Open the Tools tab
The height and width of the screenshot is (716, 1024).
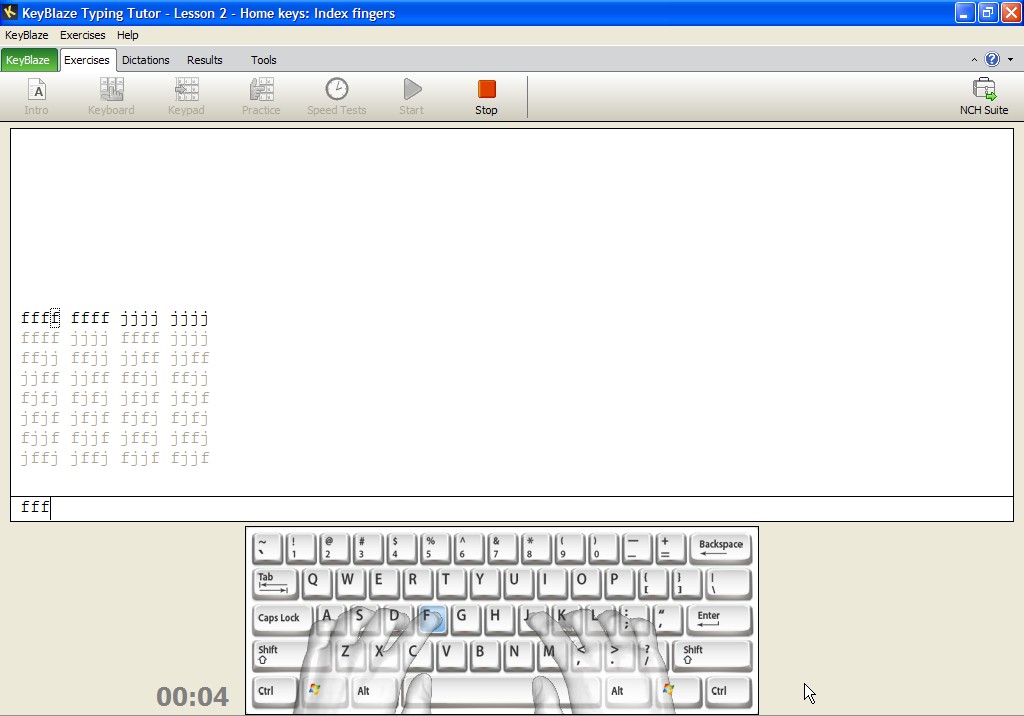263,60
